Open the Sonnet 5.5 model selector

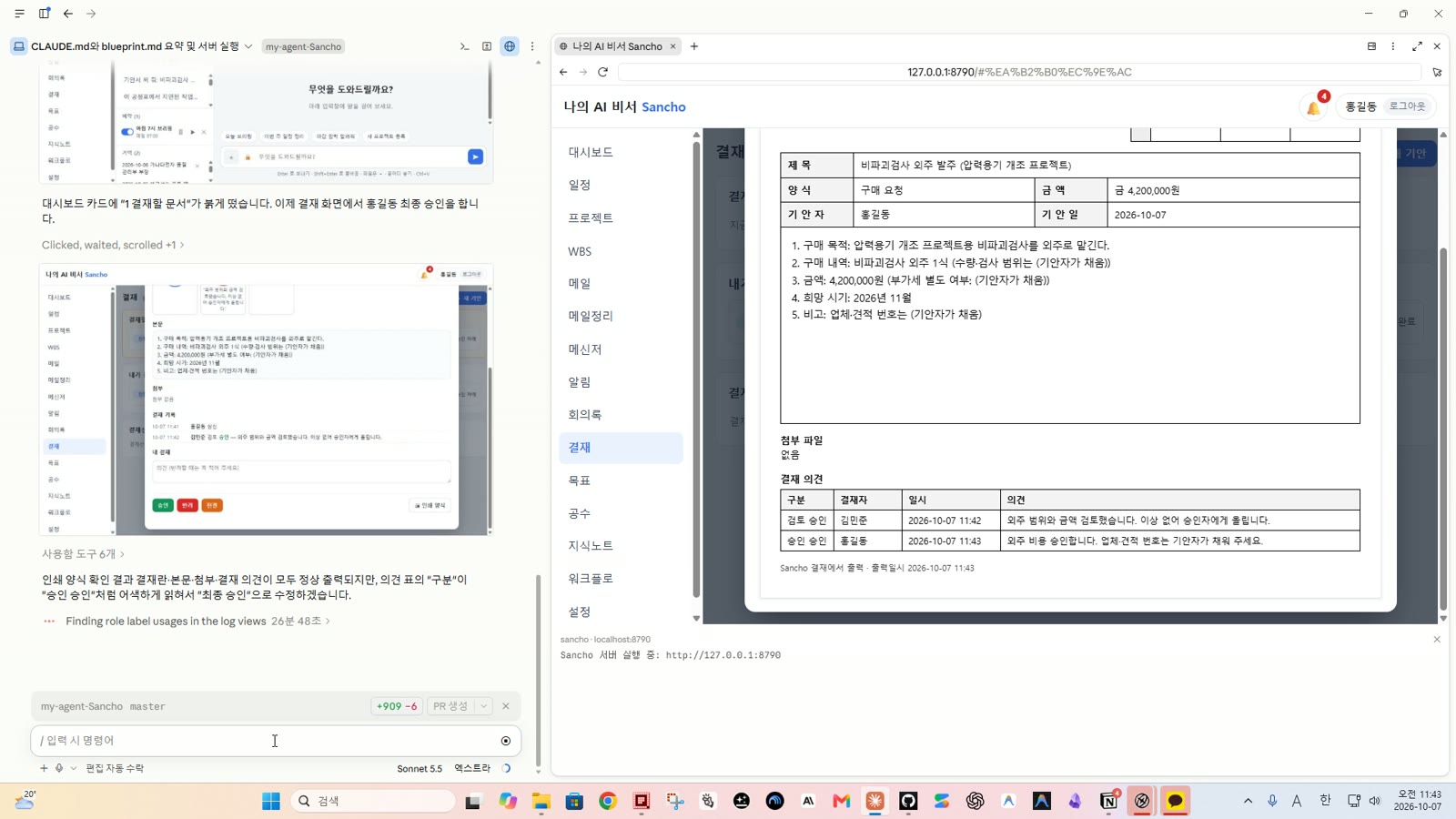click(420, 769)
